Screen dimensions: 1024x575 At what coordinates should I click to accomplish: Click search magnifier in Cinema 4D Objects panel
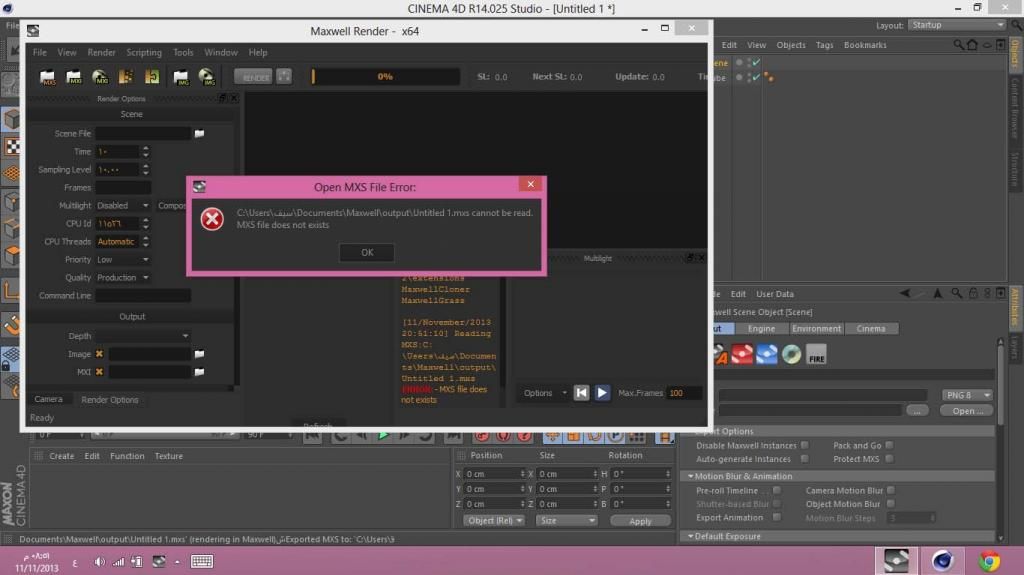point(958,45)
